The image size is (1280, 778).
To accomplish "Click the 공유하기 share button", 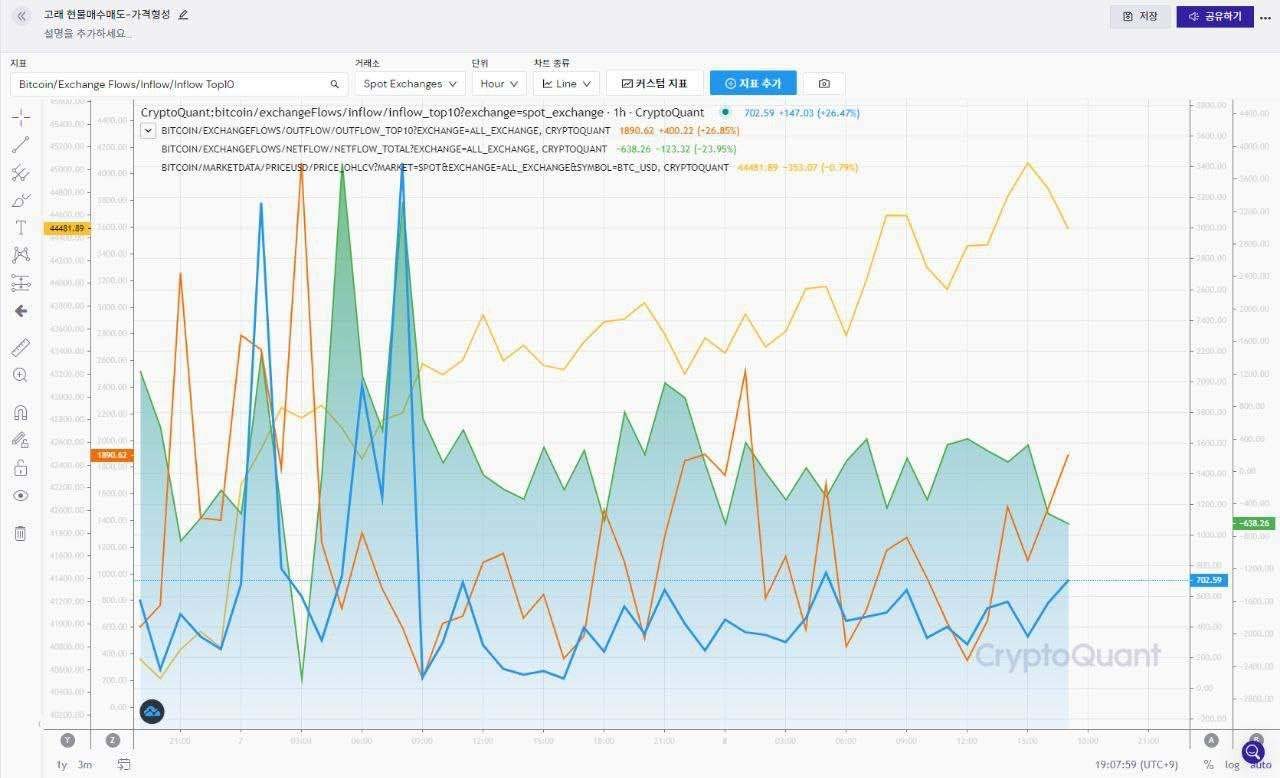I will click(x=1215, y=16).
